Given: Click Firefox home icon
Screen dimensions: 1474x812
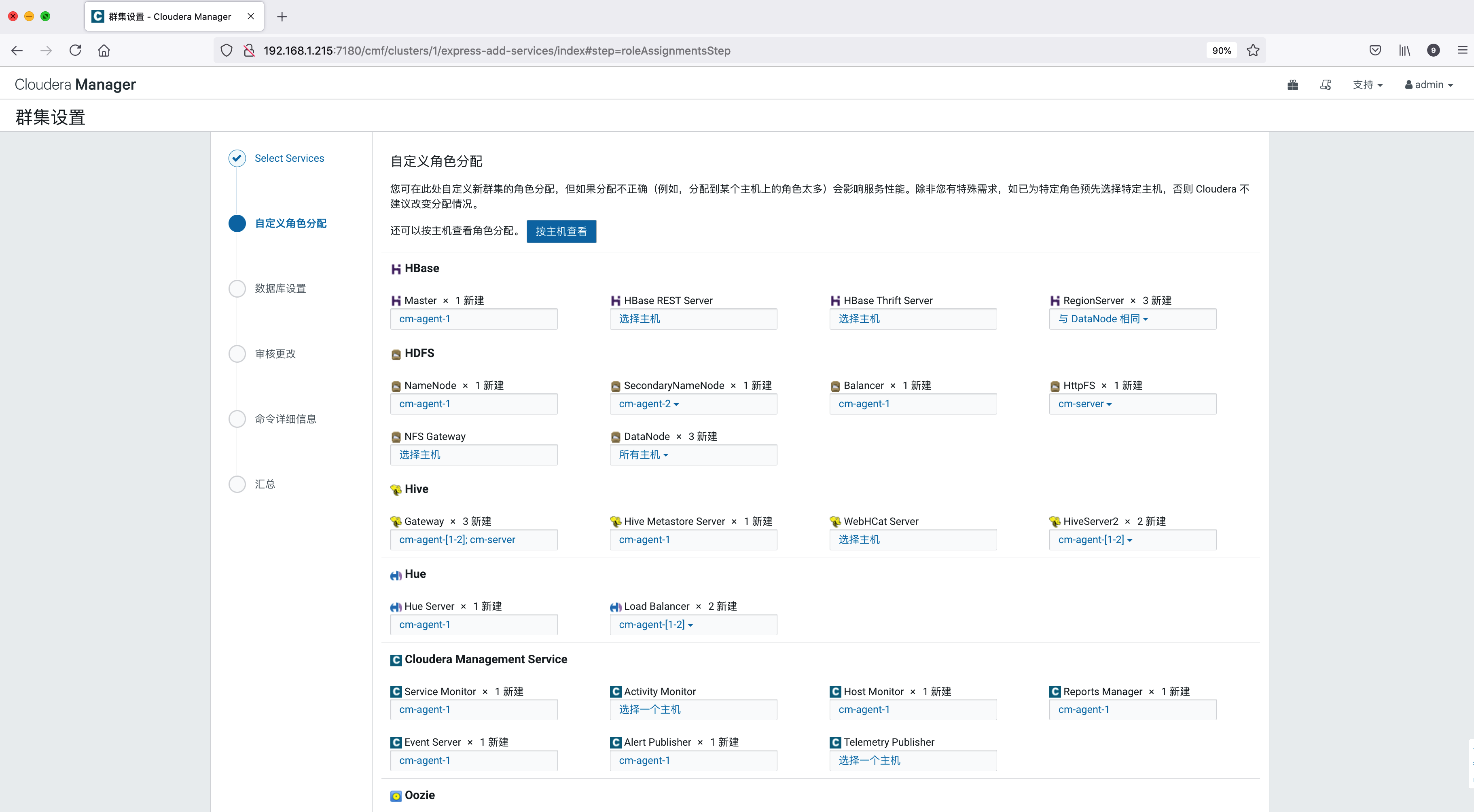Looking at the screenshot, I should [x=104, y=51].
